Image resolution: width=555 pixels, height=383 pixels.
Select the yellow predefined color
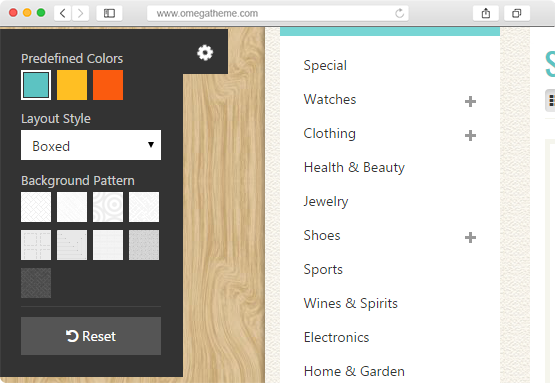(x=72, y=85)
